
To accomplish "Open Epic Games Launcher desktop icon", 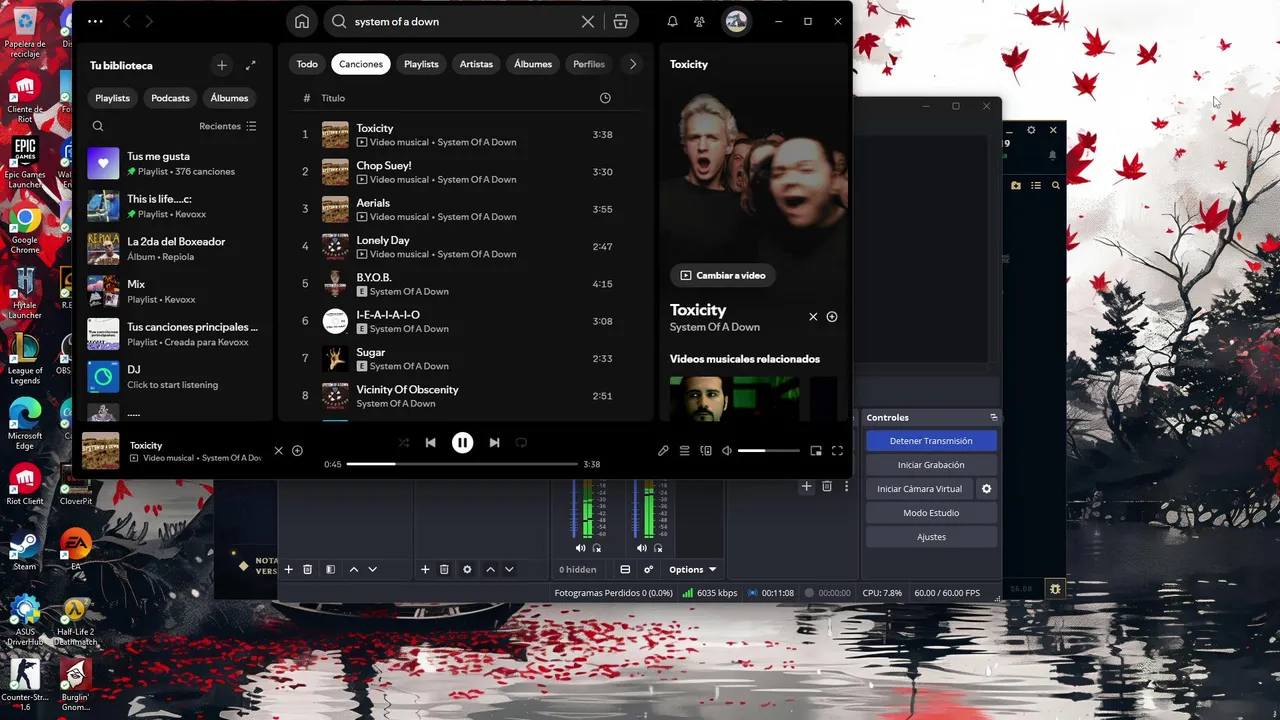I will tap(25, 162).
